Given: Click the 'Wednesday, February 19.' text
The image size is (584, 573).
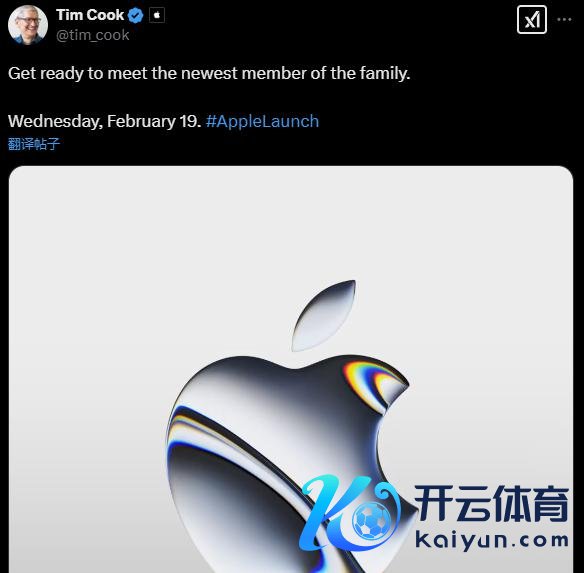Looking at the screenshot, I should pos(105,121).
